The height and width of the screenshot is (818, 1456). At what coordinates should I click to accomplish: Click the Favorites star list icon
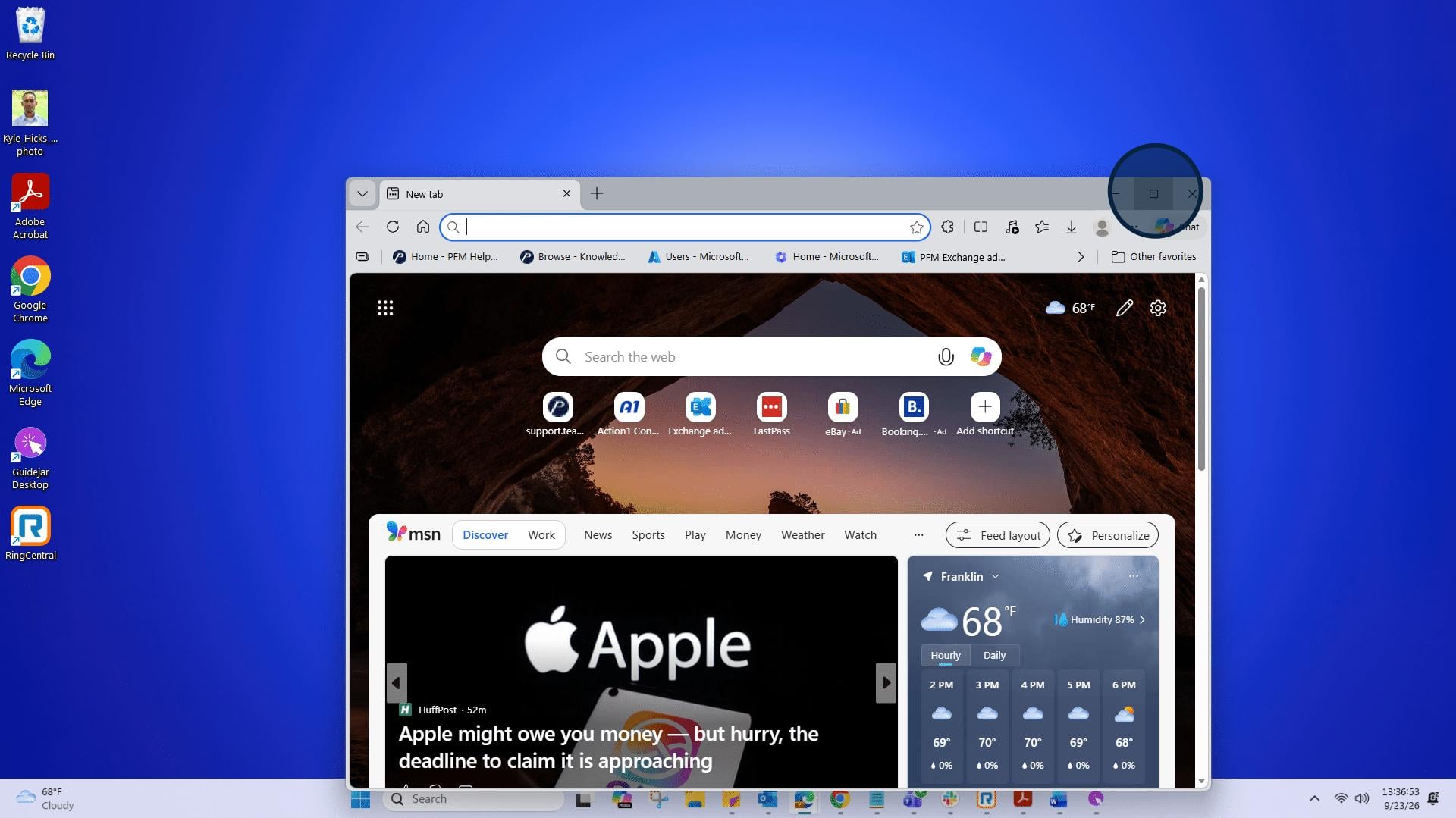click(x=1042, y=227)
